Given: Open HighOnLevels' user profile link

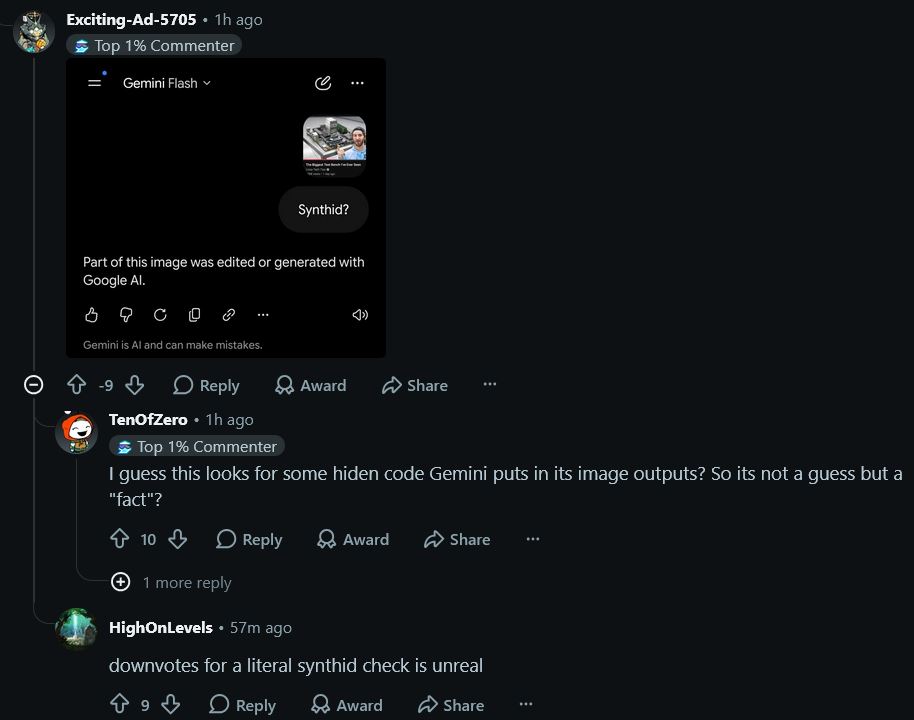Looking at the screenshot, I should coord(161,627).
